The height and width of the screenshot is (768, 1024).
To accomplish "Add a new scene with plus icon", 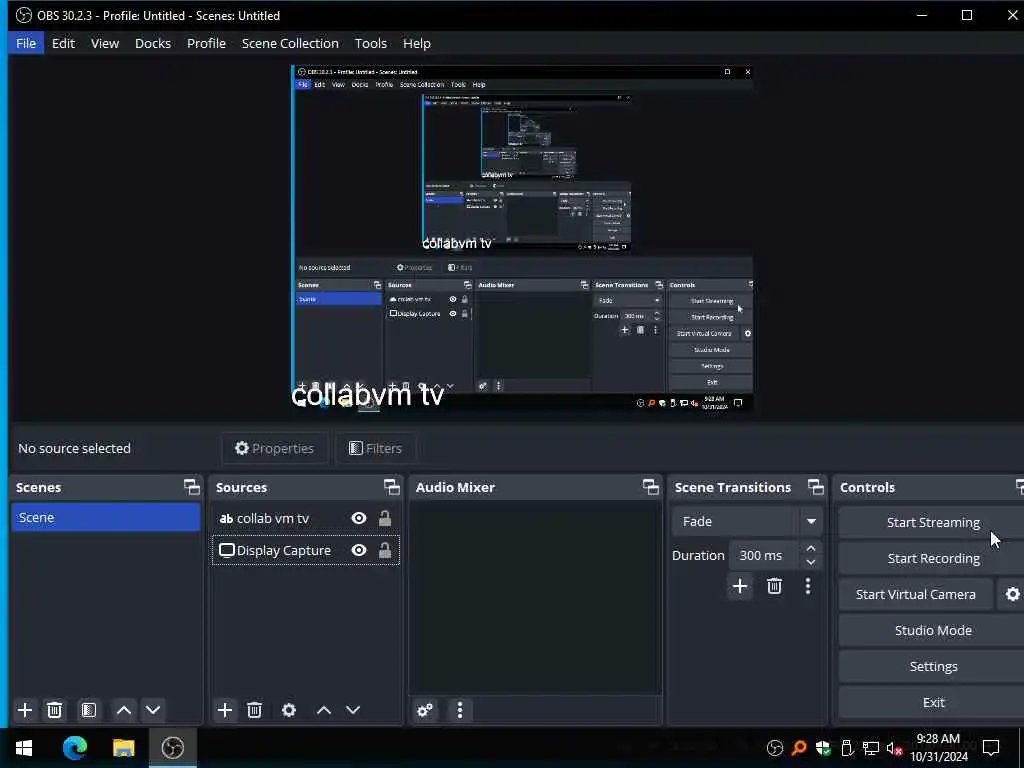I will coord(25,710).
